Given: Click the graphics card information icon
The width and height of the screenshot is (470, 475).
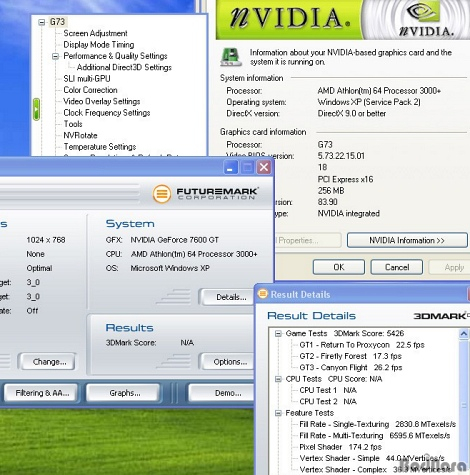Looking at the screenshot, I should [x=231, y=57].
